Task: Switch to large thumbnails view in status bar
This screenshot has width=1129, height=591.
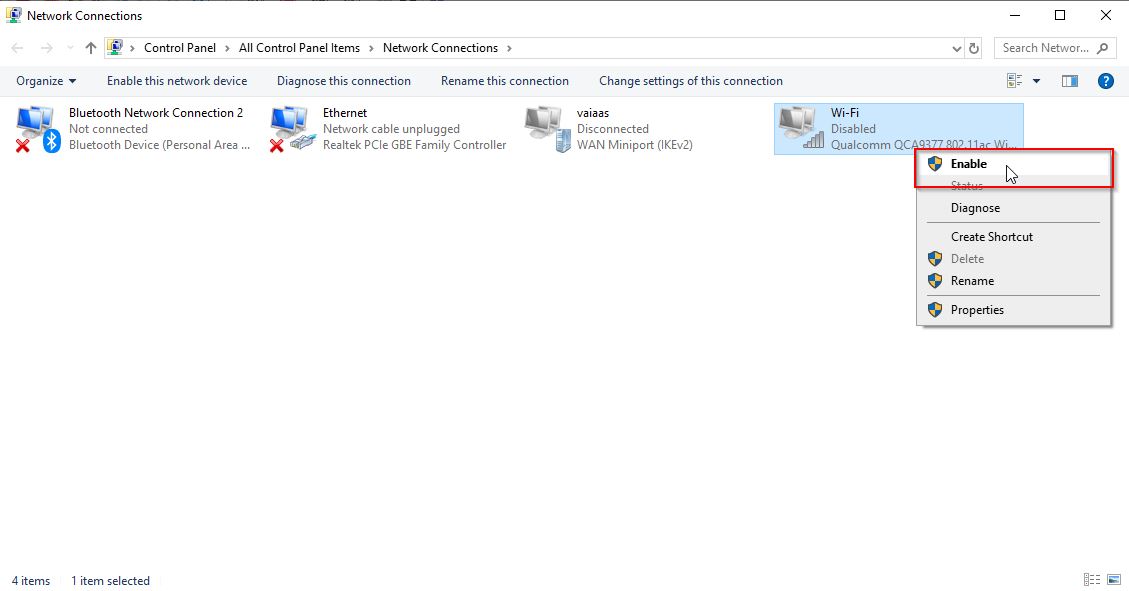Action: pyautogui.click(x=1113, y=579)
